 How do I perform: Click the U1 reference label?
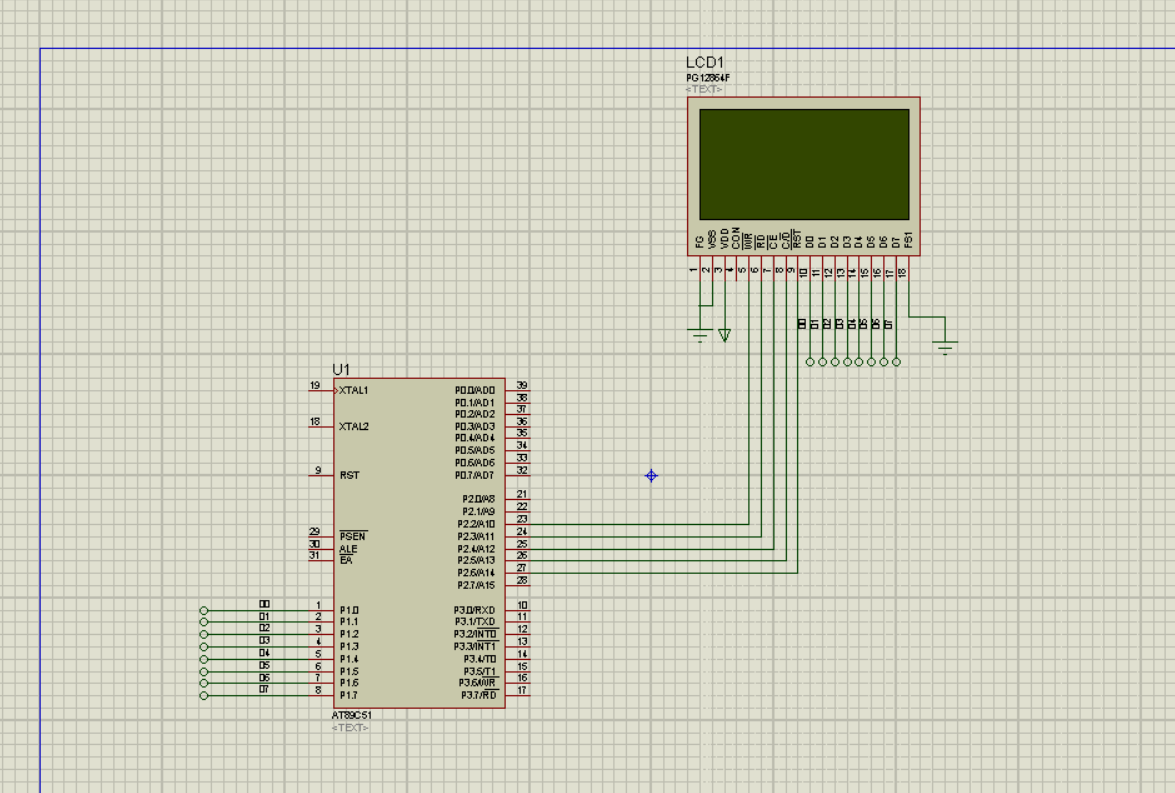[x=341, y=370]
